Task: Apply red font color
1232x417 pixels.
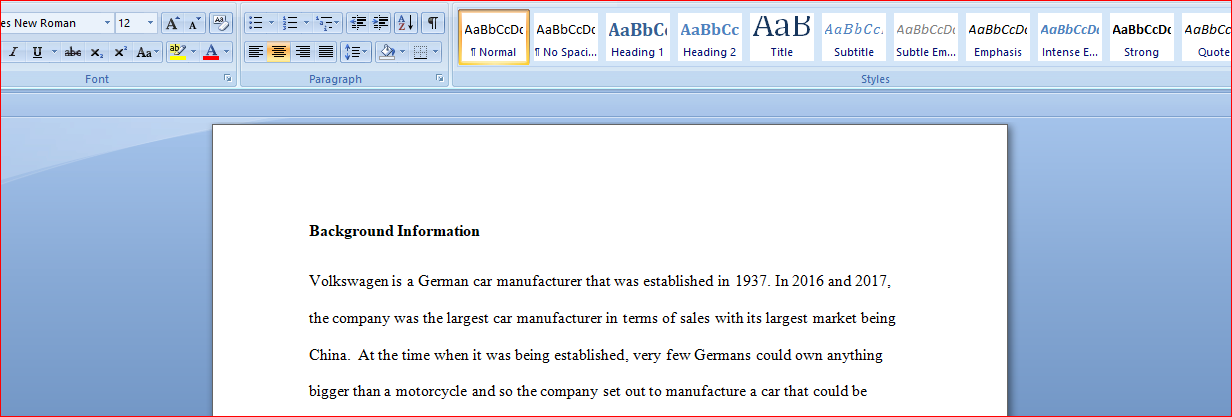Action: (211, 52)
